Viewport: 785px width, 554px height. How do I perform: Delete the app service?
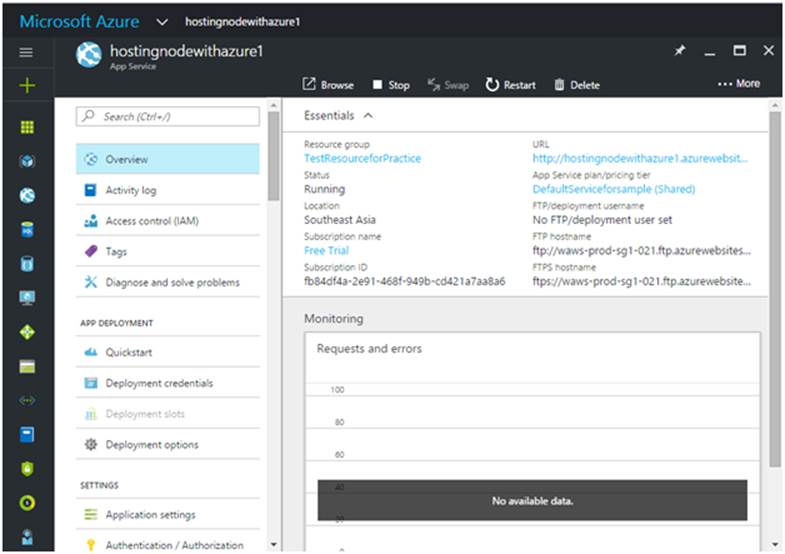click(x=577, y=85)
